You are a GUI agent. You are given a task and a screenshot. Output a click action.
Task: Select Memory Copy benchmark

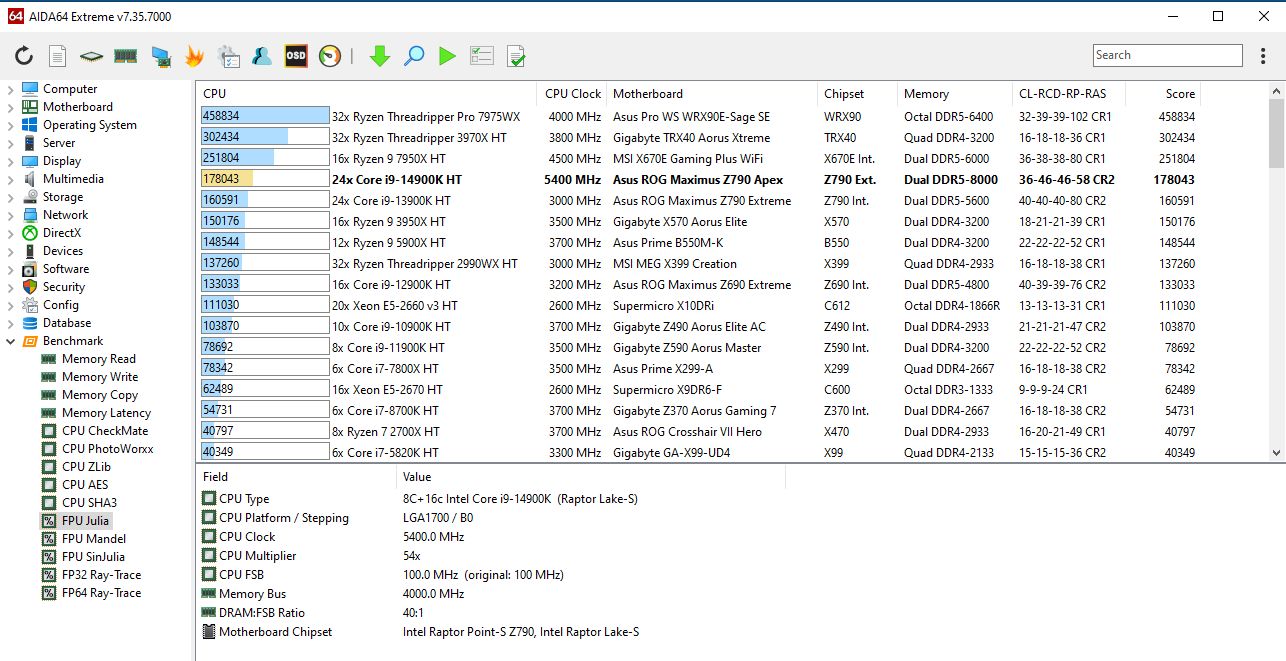tap(99, 395)
